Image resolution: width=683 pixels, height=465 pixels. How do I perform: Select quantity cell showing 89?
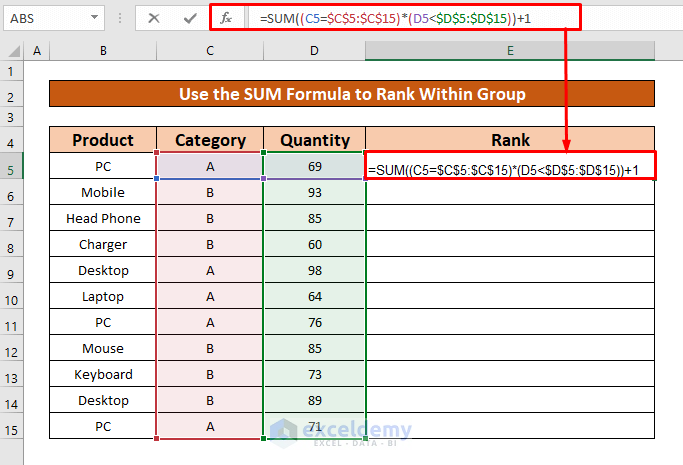[x=314, y=400]
